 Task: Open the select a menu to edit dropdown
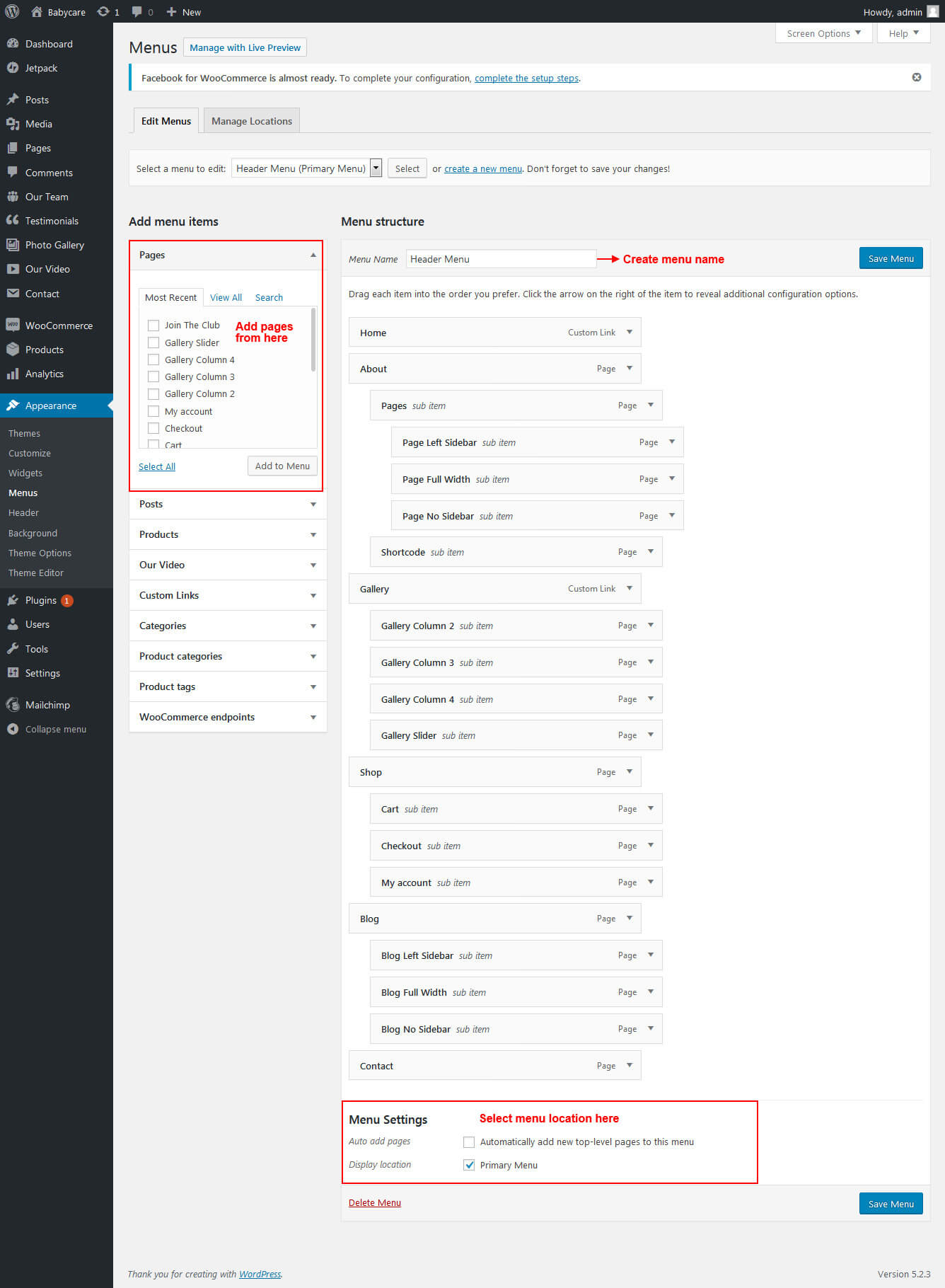[306, 168]
